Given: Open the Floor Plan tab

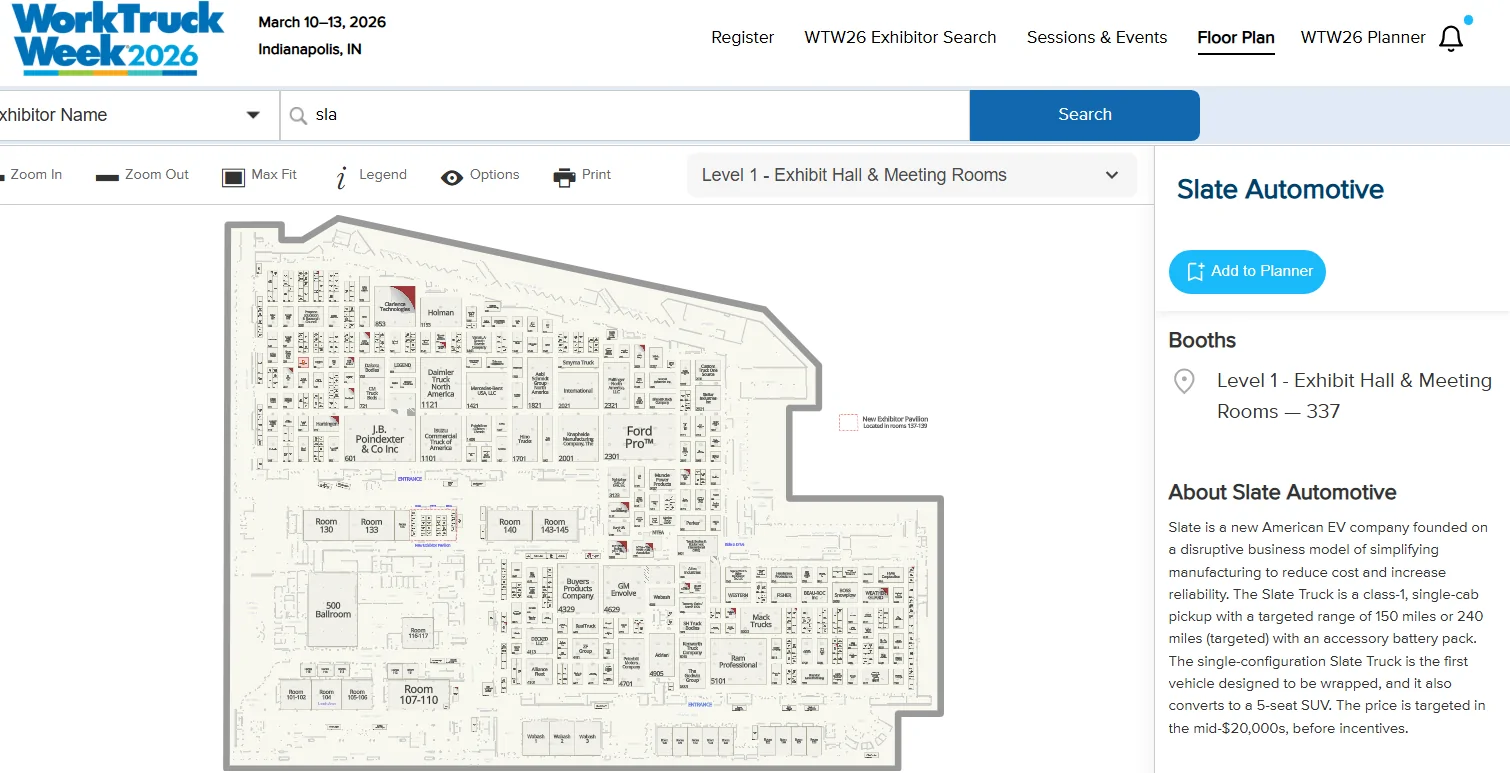Looking at the screenshot, I should pos(1236,38).
